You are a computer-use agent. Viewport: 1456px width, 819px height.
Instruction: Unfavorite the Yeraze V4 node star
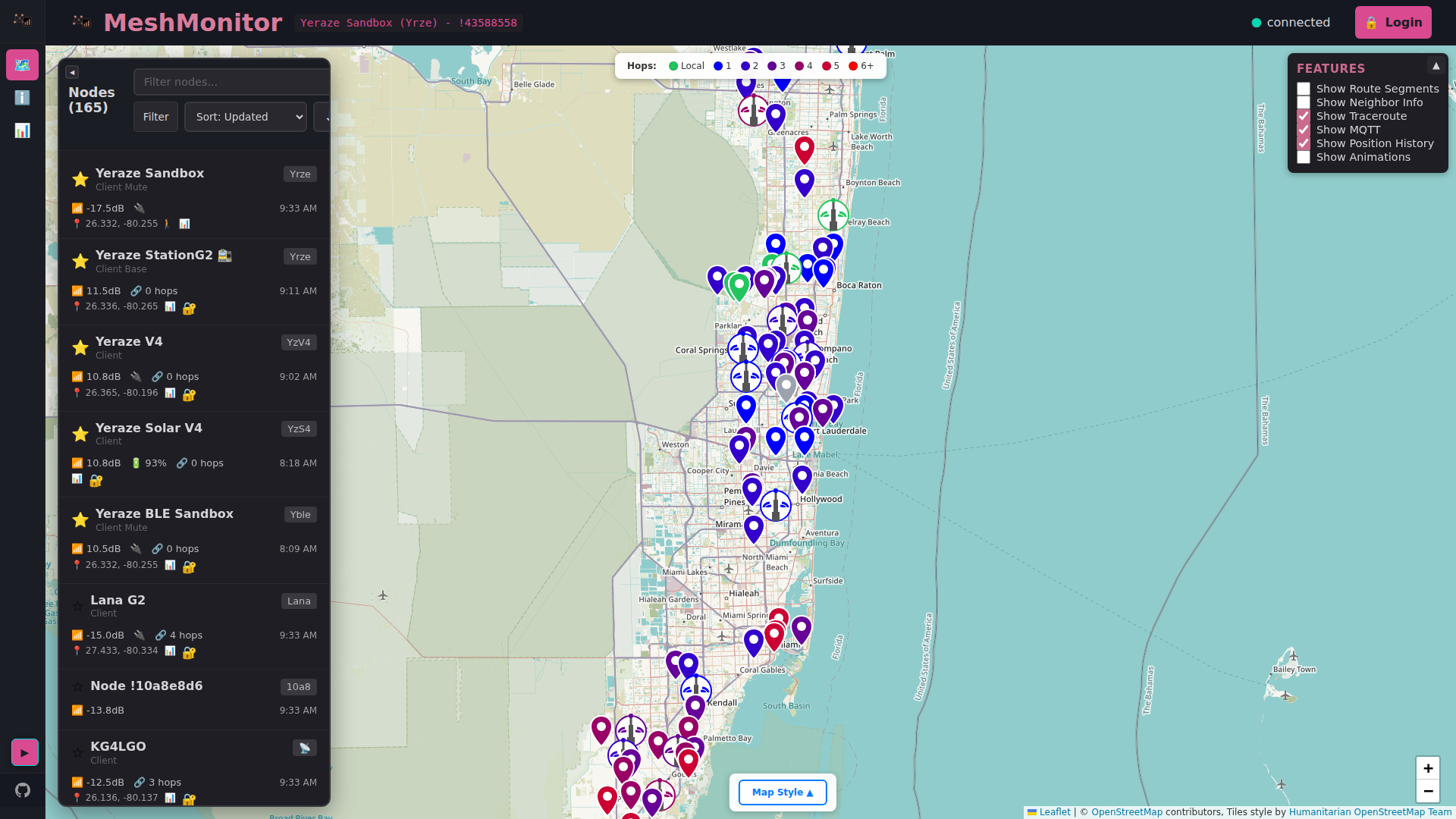pos(80,347)
